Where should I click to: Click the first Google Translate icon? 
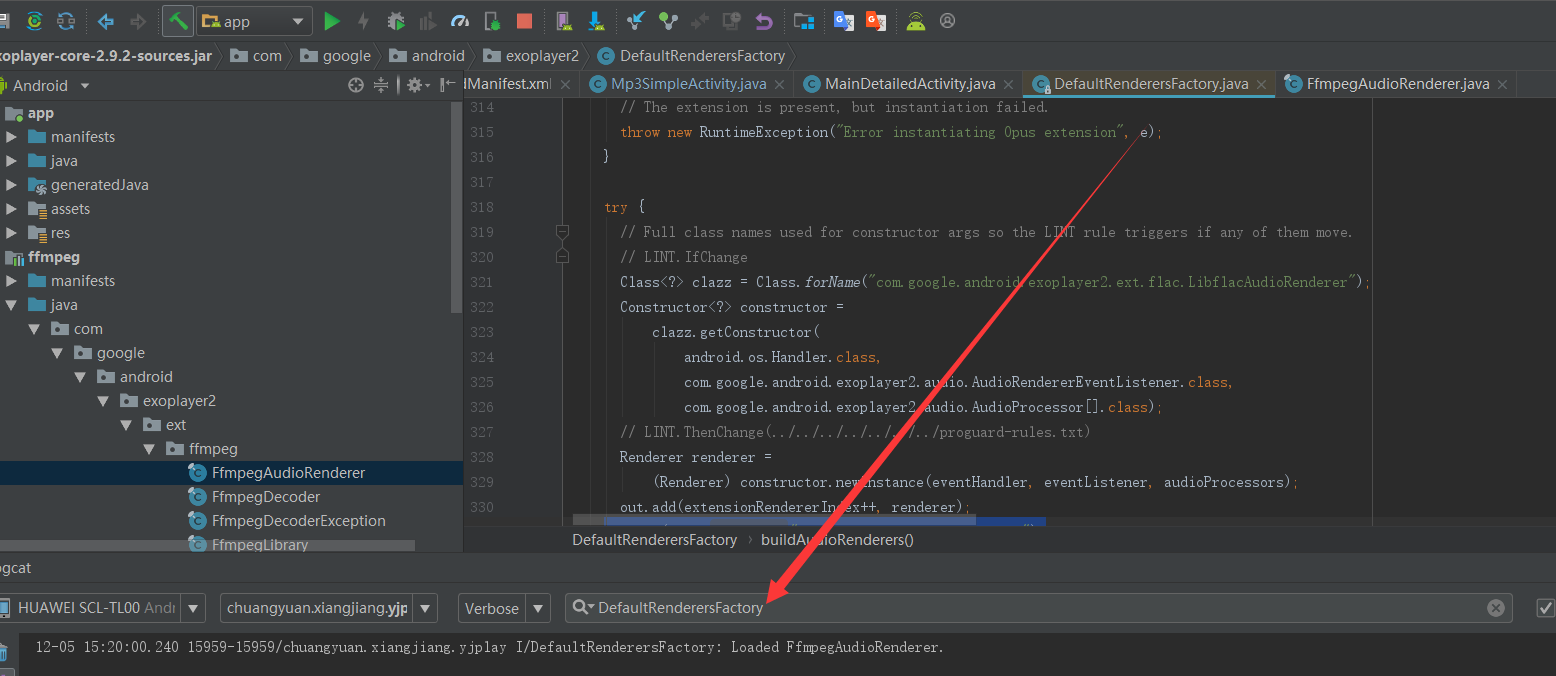(844, 21)
